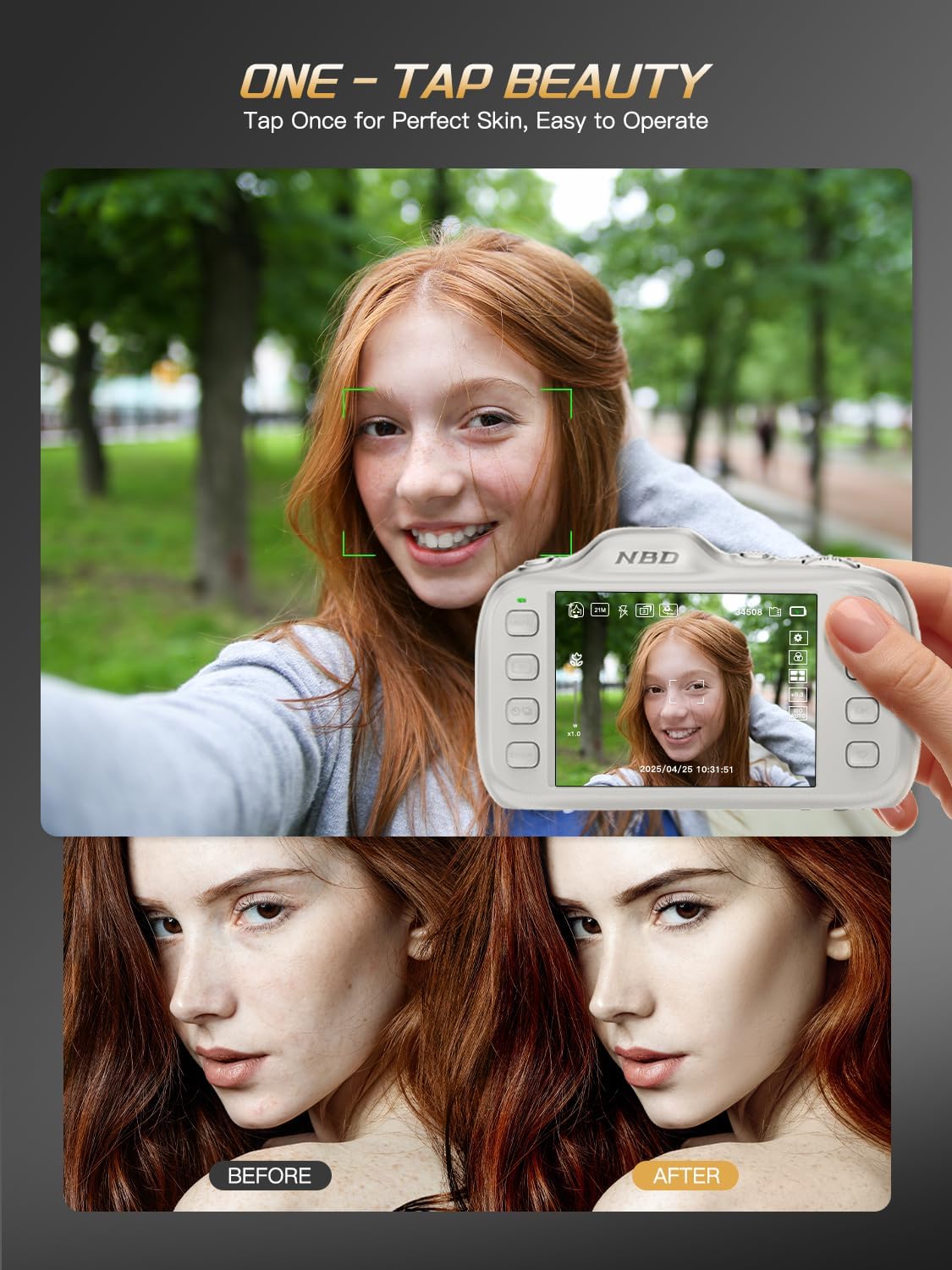Screen dimensions: 952x1270
Task: Open the settings gear on camera screen
Action: pos(798,638)
